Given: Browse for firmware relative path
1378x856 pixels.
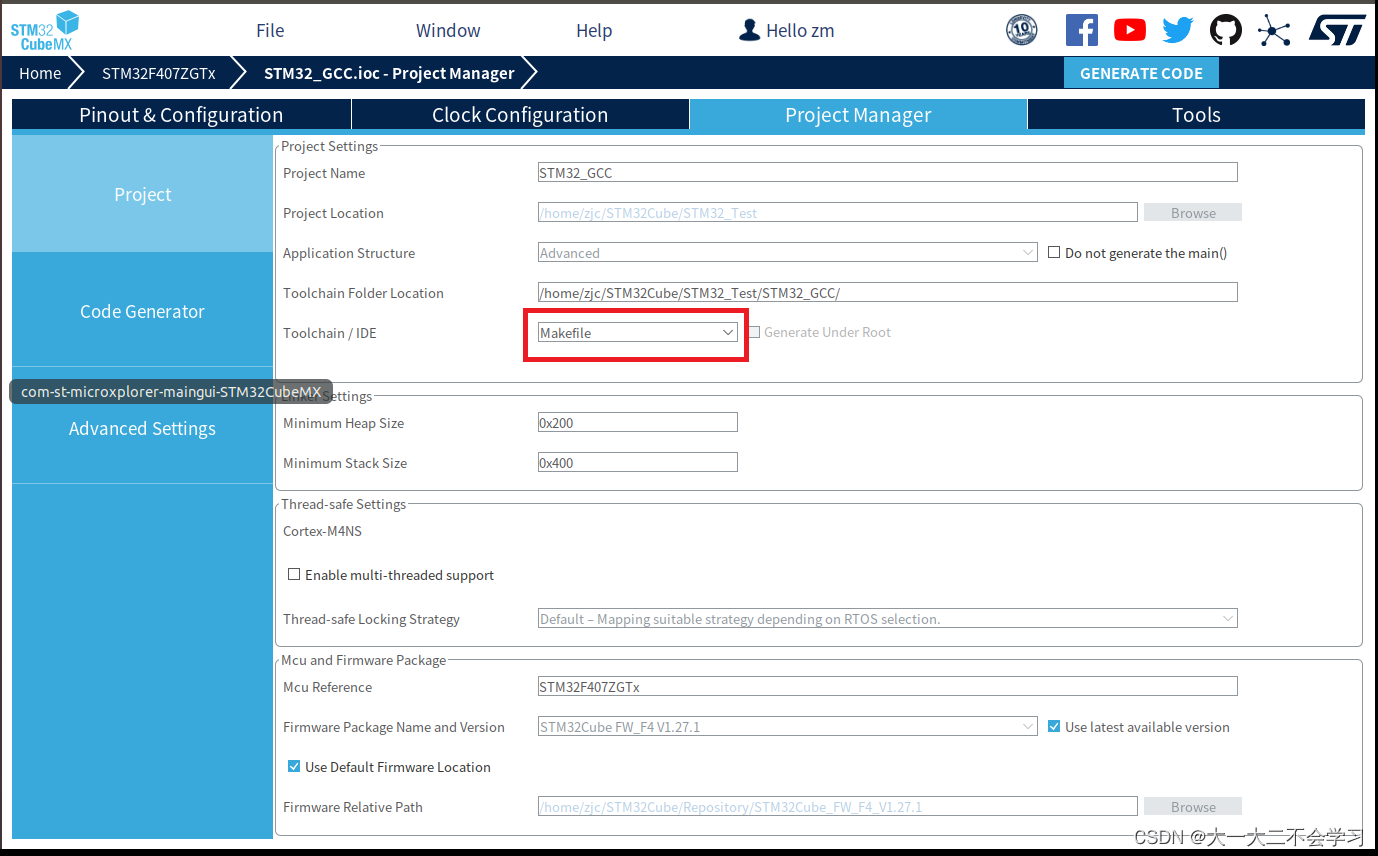Looking at the screenshot, I should 1193,807.
